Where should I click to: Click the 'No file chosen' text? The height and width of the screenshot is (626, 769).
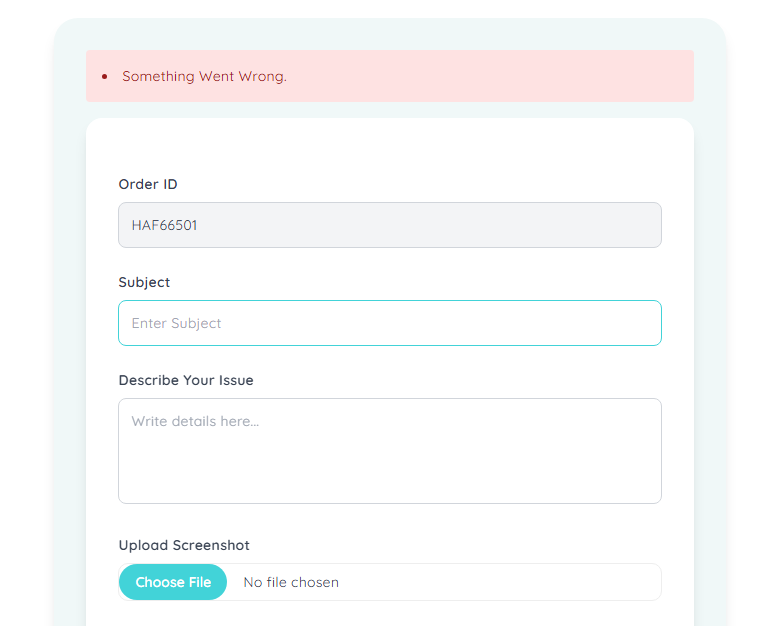click(x=291, y=582)
